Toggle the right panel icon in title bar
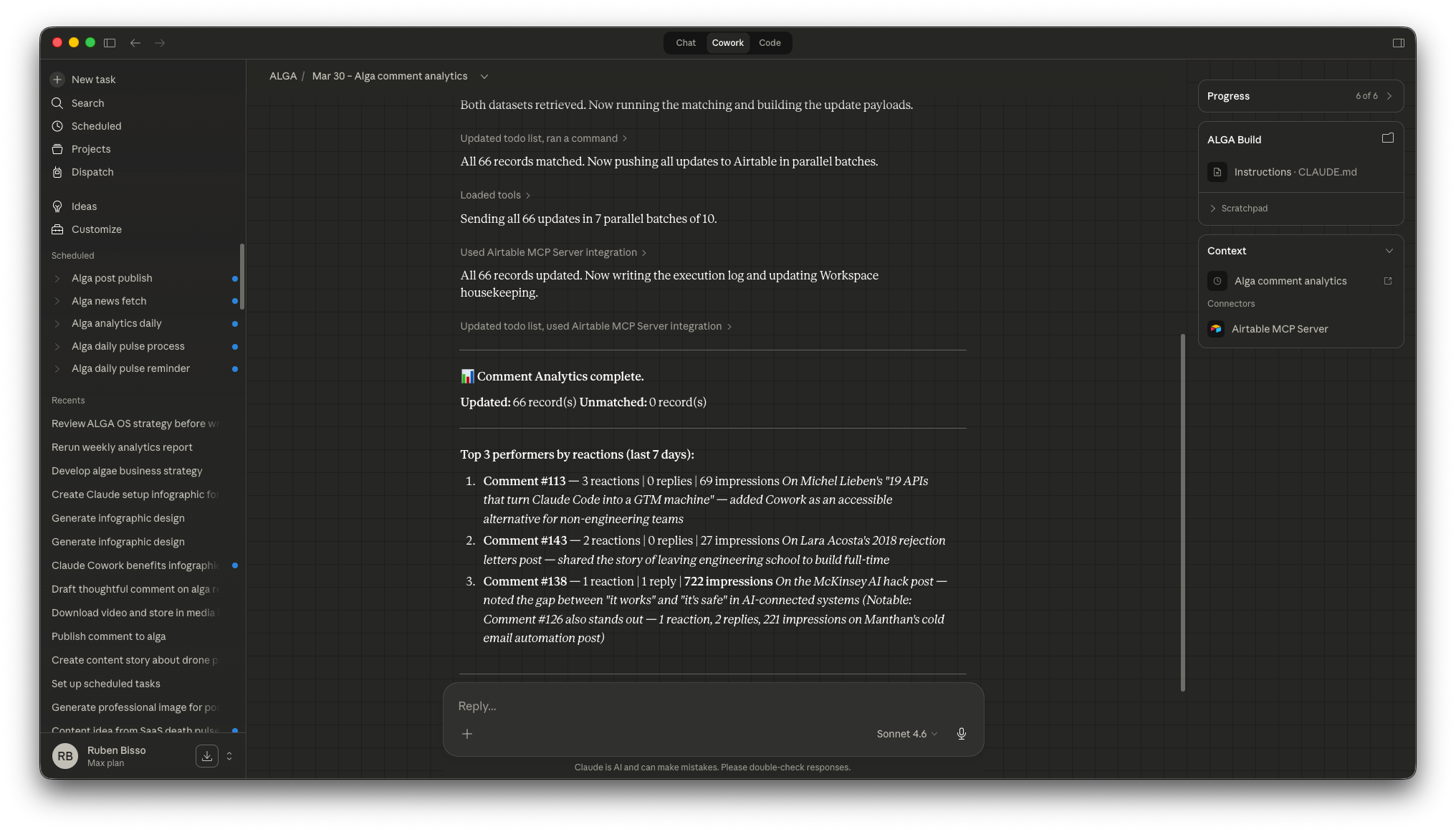Viewport: 1456px width, 832px height. click(1398, 43)
